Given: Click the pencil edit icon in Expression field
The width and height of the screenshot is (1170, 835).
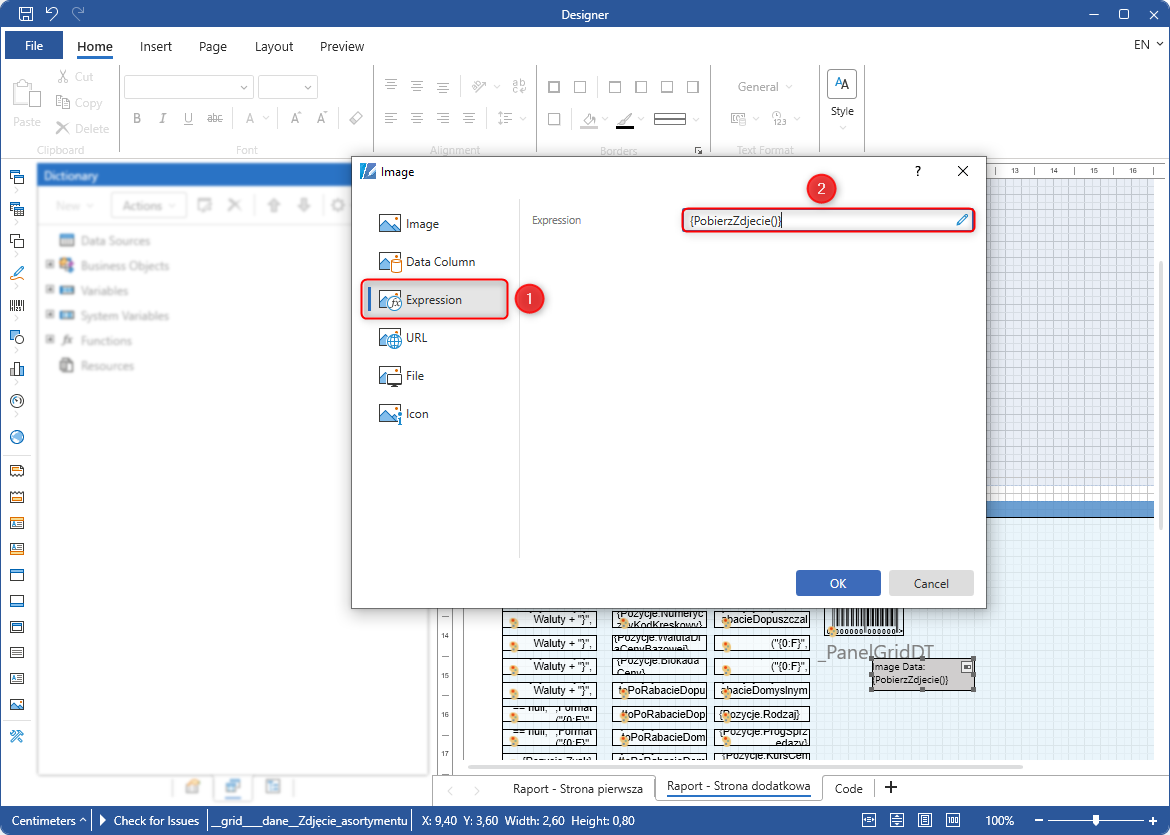Looking at the screenshot, I should 962,220.
